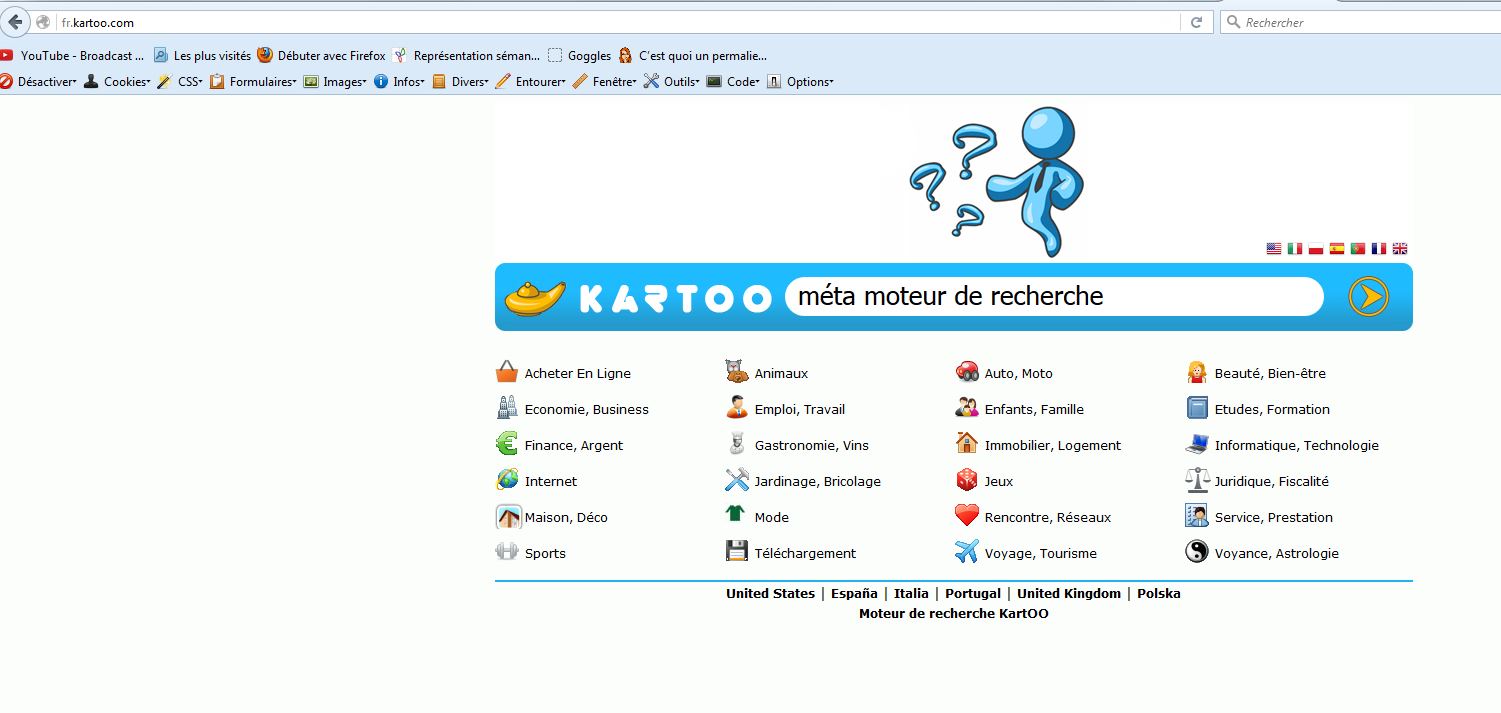Click the orange arrow search button

1368,297
